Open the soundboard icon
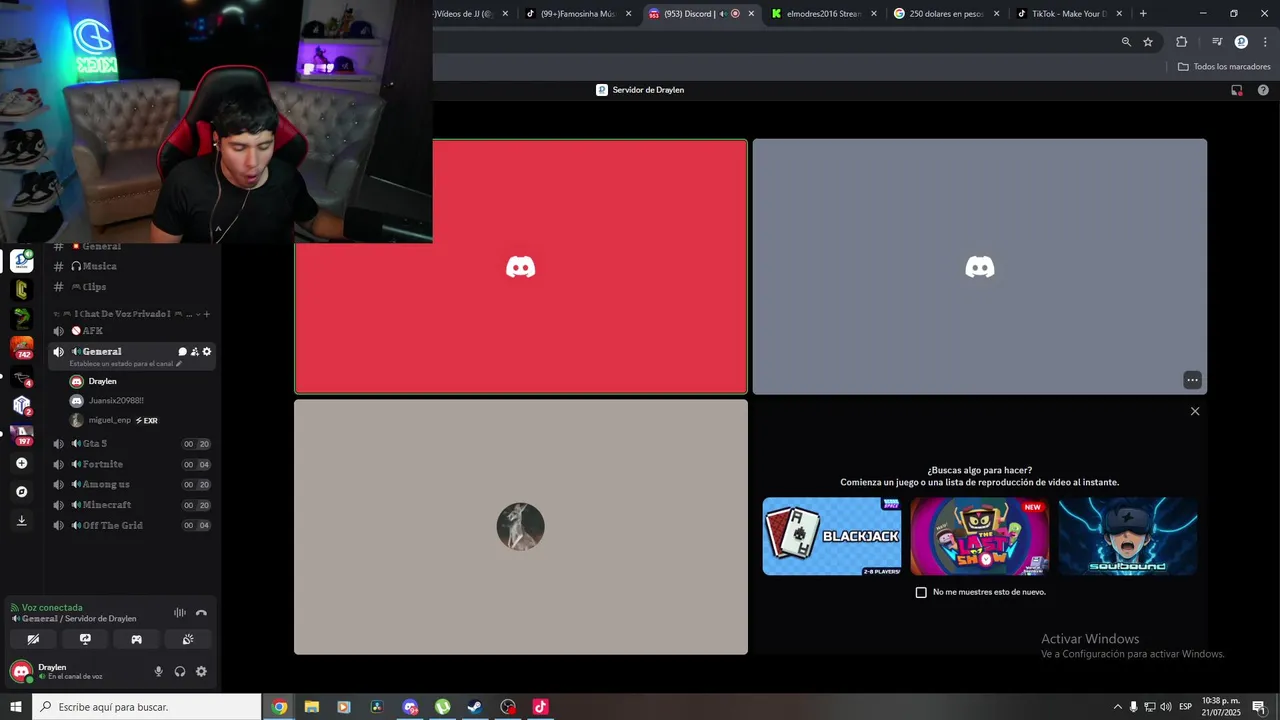This screenshot has height=720, width=1280. tap(188, 639)
